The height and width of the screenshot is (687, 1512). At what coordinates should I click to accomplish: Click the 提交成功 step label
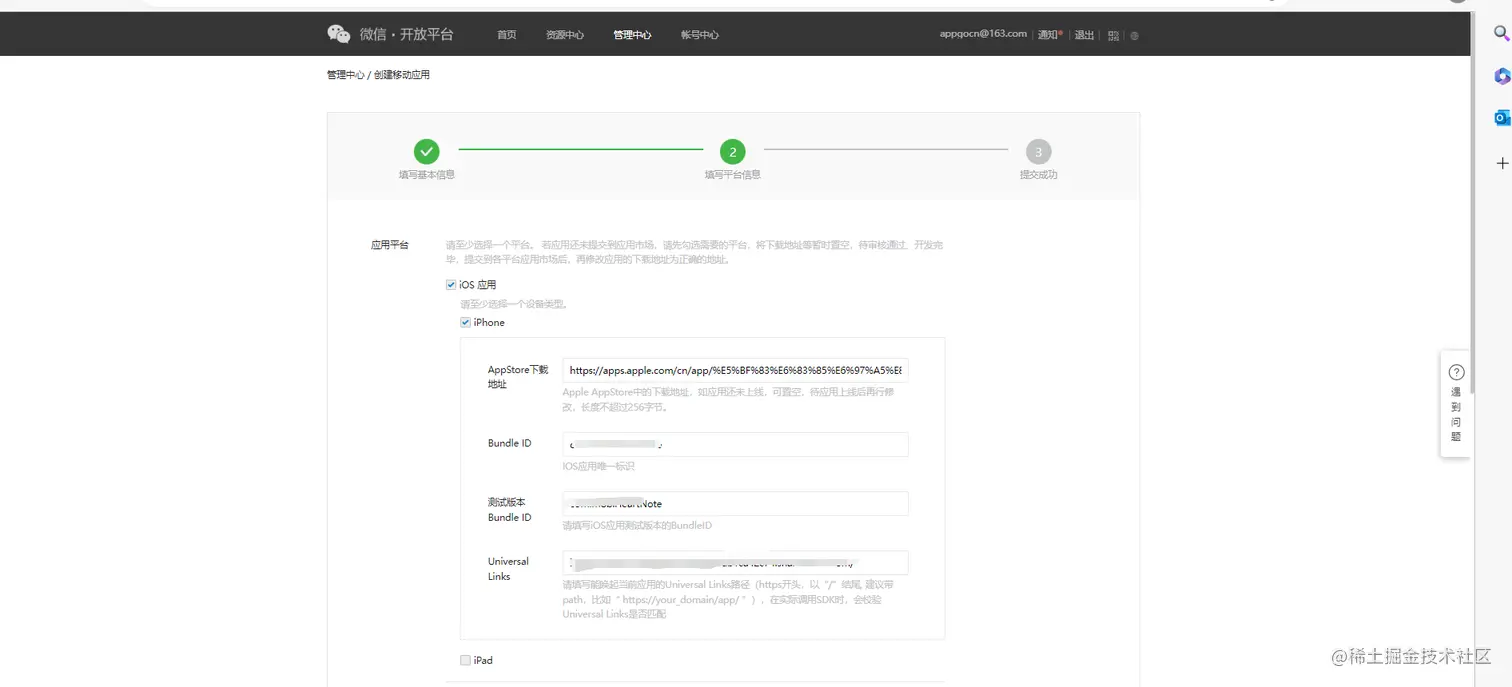click(x=1038, y=175)
